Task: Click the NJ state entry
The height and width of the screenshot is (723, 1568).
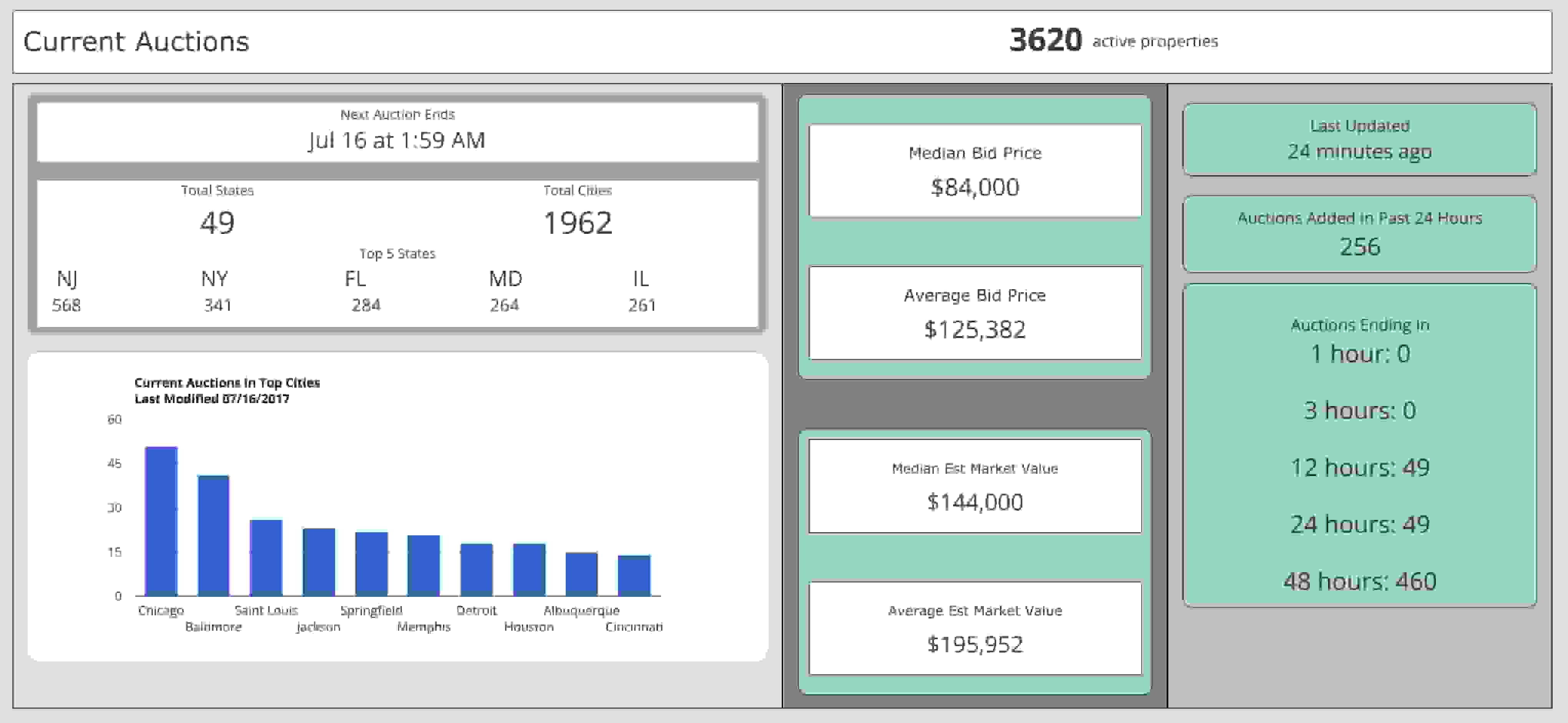Action: pos(67,279)
